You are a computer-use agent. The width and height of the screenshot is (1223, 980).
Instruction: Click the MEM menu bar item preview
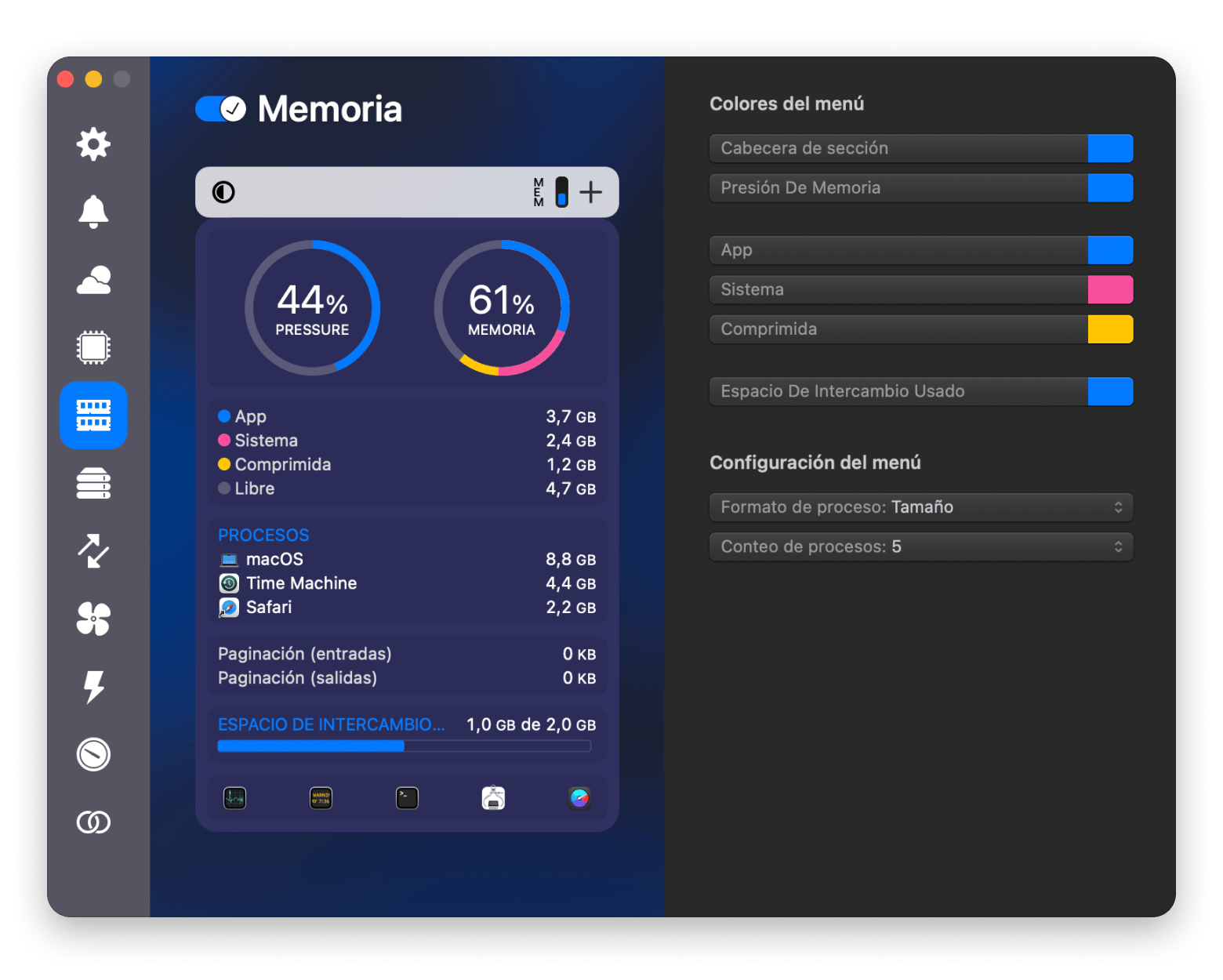550,192
